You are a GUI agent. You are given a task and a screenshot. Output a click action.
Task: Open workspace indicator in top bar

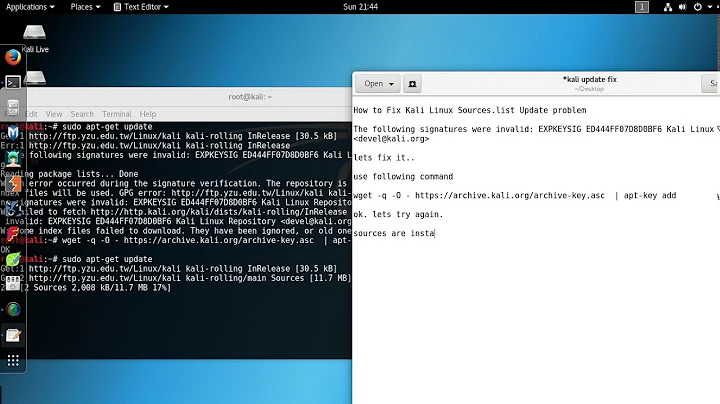pos(642,7)
